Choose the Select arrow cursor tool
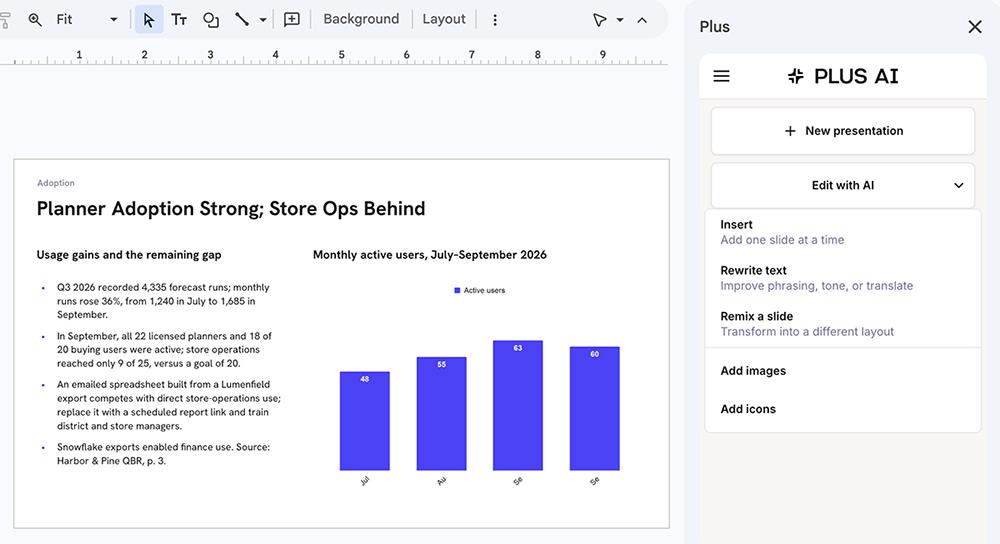The image size is (1000, 544). click(149, 20)
